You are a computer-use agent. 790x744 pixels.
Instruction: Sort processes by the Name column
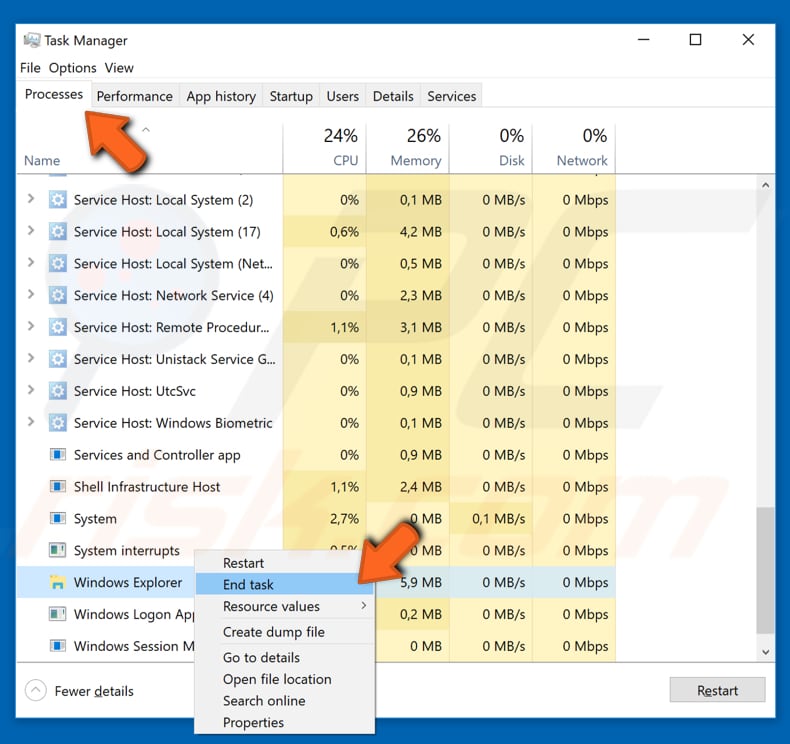coord(150,149)
